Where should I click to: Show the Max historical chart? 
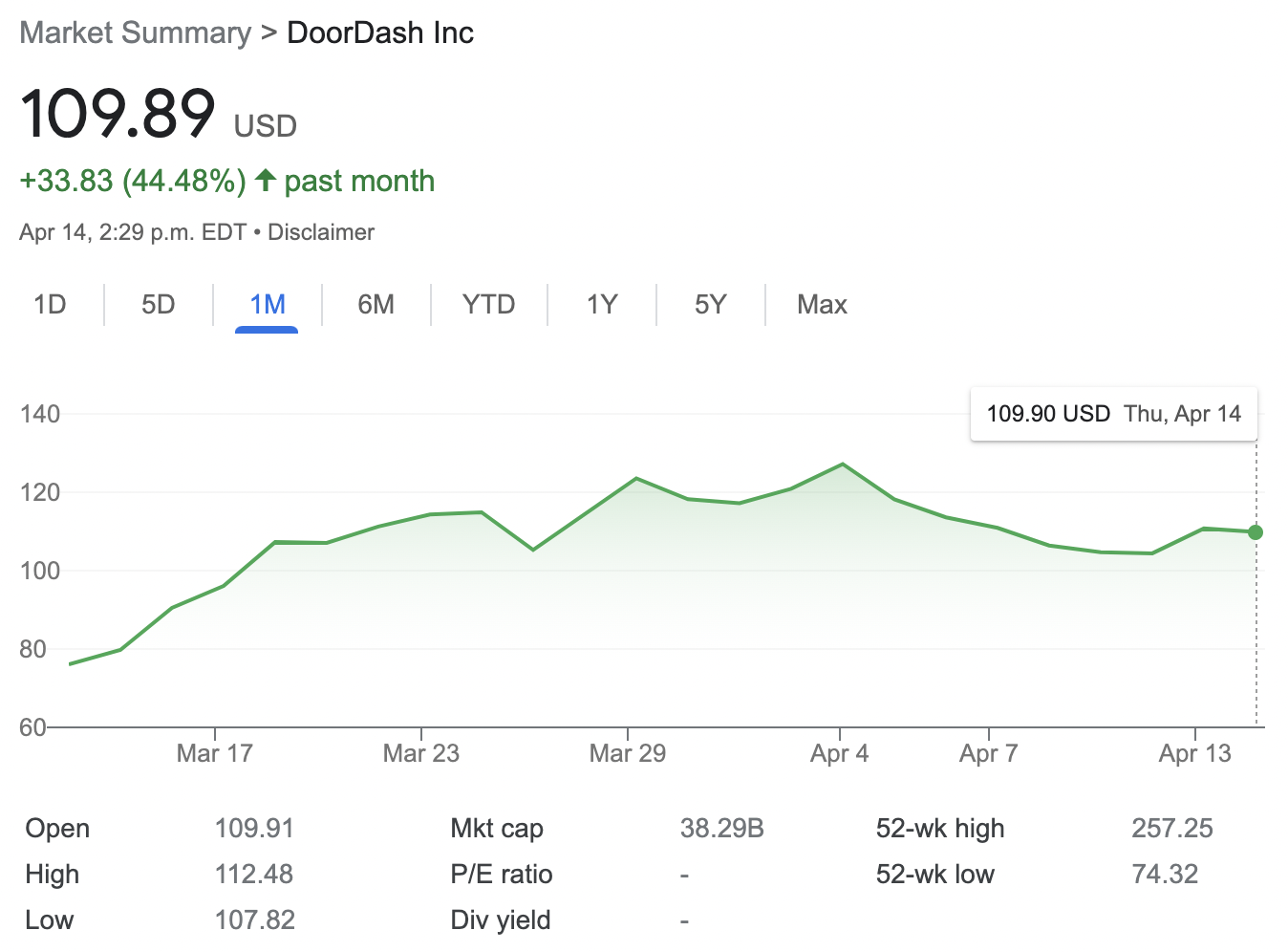coord(822,304)
